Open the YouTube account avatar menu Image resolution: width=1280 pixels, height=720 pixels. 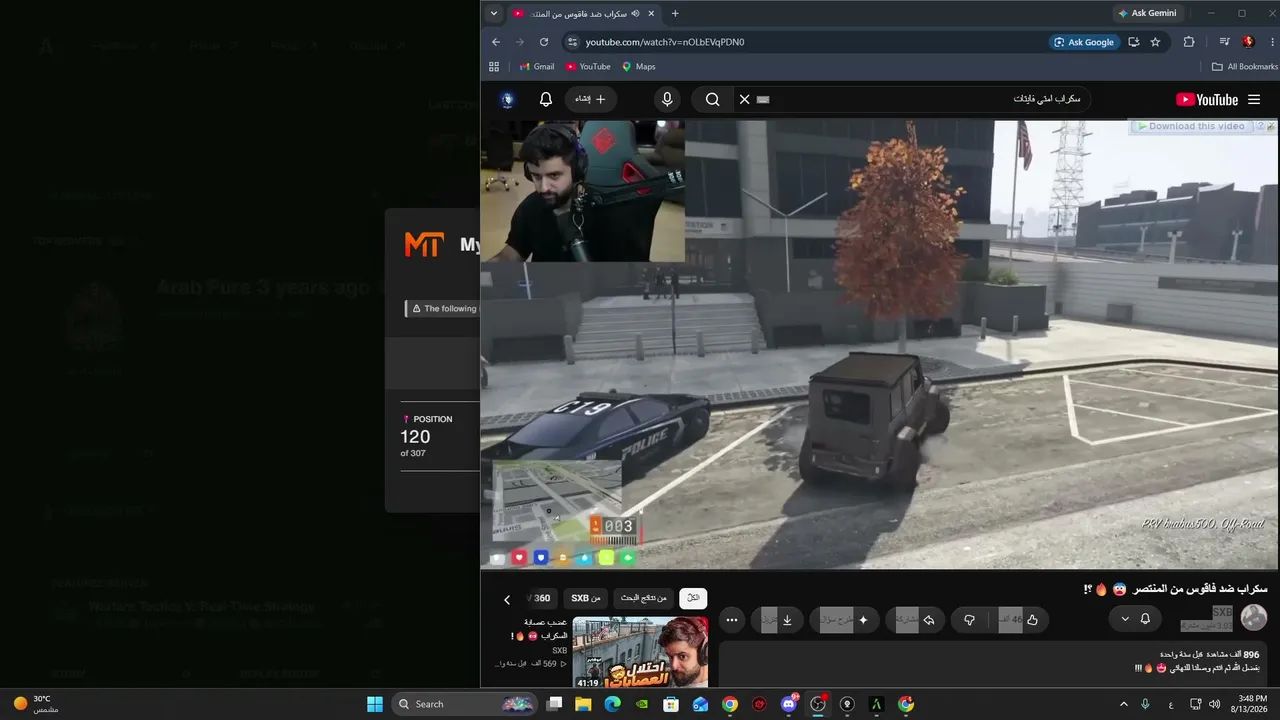click(508, 100)
